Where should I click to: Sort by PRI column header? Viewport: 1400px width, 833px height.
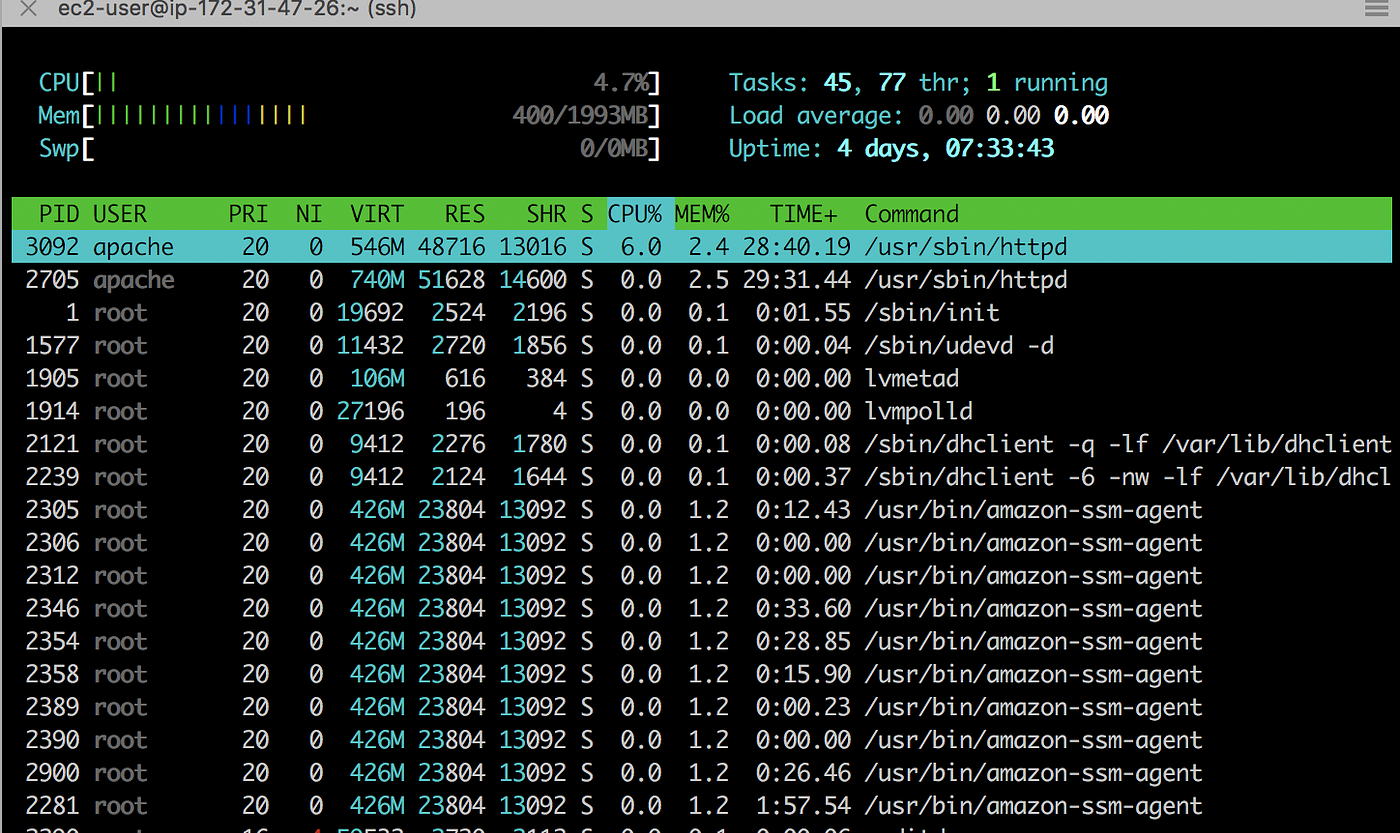[x=248, y=214]
